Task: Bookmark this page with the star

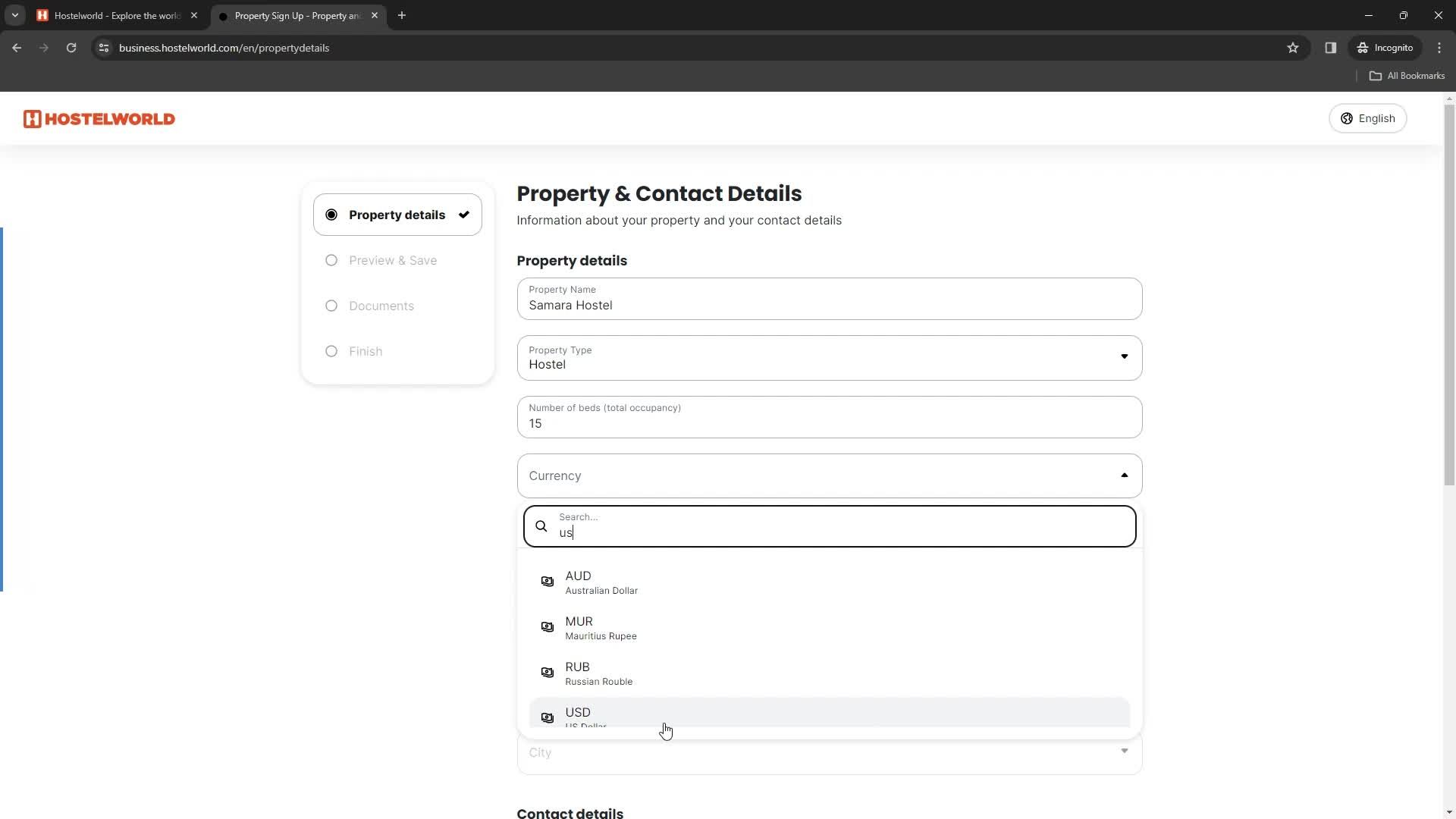Action: tap(1293, 48)
